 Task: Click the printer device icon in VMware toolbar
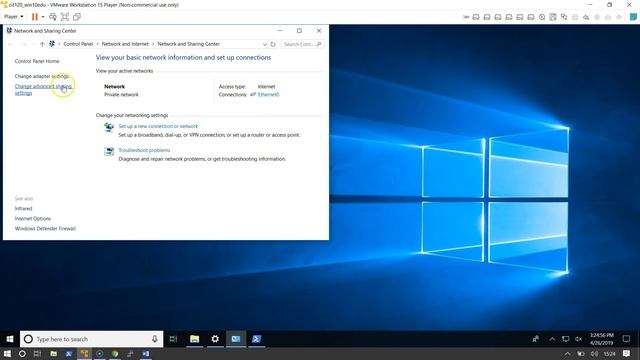click(575, 17)
